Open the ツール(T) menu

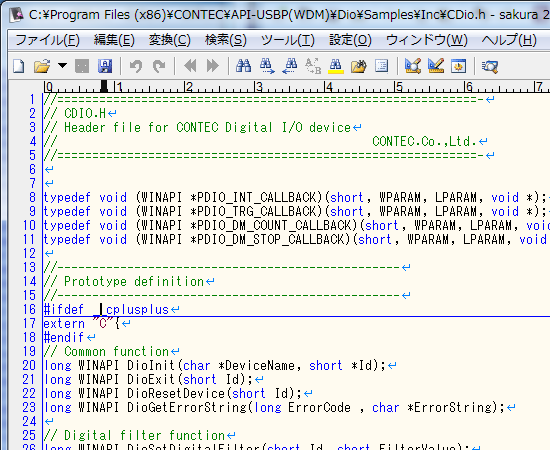(288, 40)
